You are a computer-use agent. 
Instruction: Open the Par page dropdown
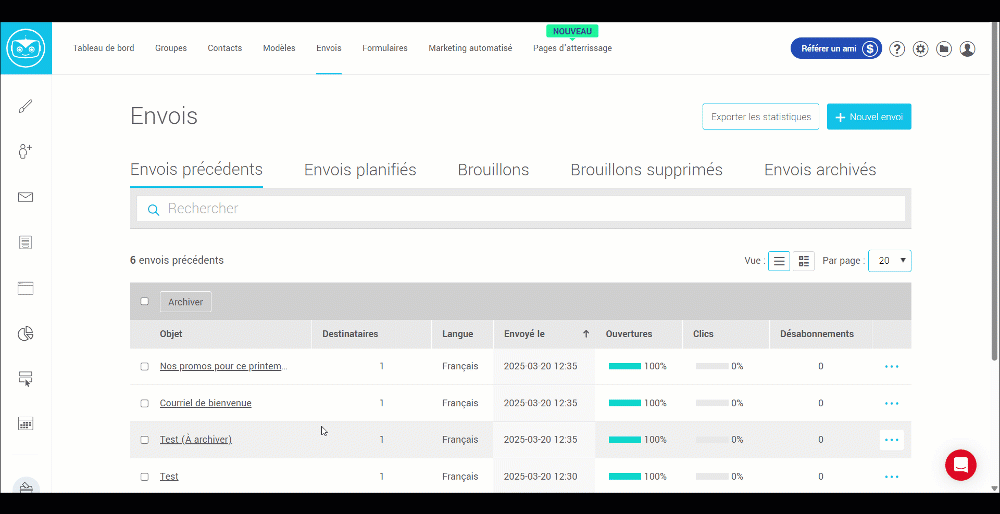coord(889,261)
